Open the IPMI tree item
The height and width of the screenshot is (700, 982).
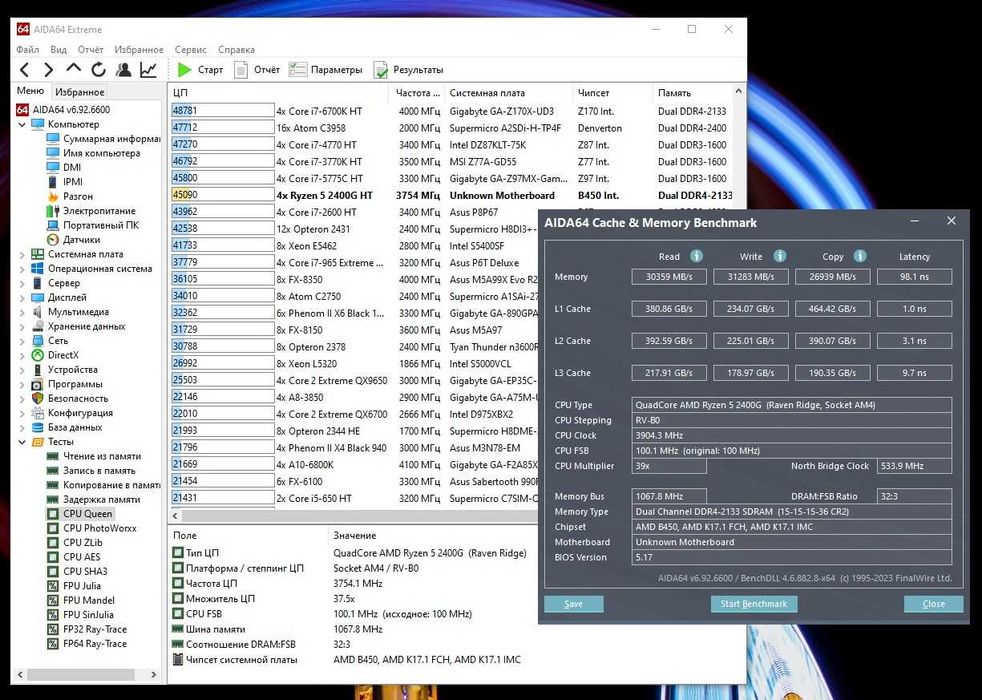click(65, 182)
